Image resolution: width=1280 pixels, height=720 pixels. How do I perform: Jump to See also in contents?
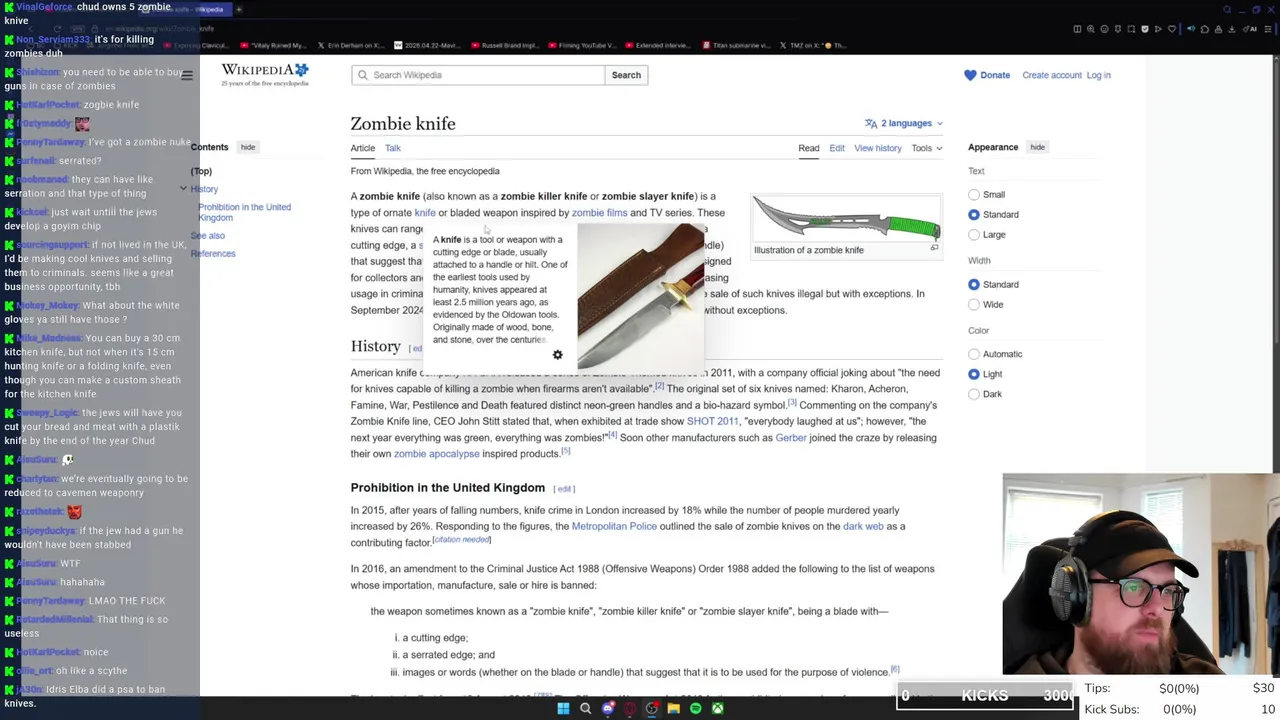208,236
